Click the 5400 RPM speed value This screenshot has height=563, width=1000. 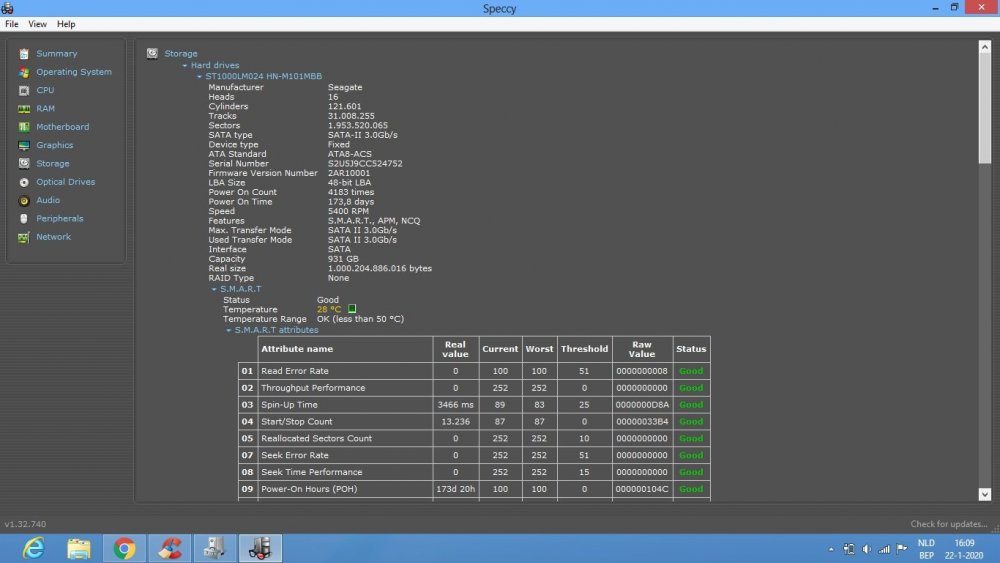coord(348,211)
